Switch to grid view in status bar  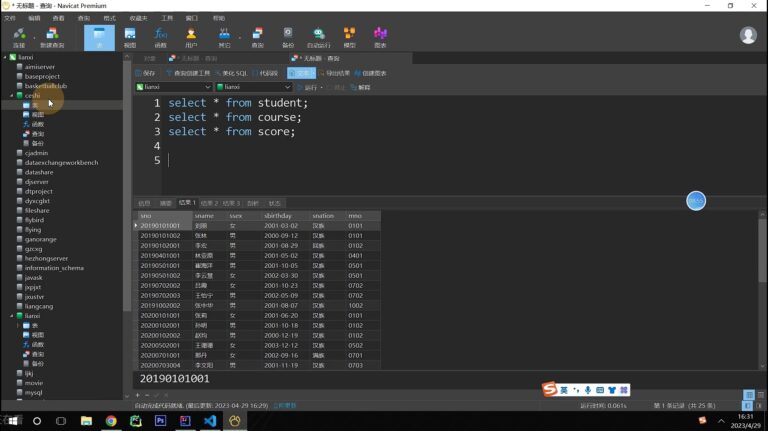(749, 395)
